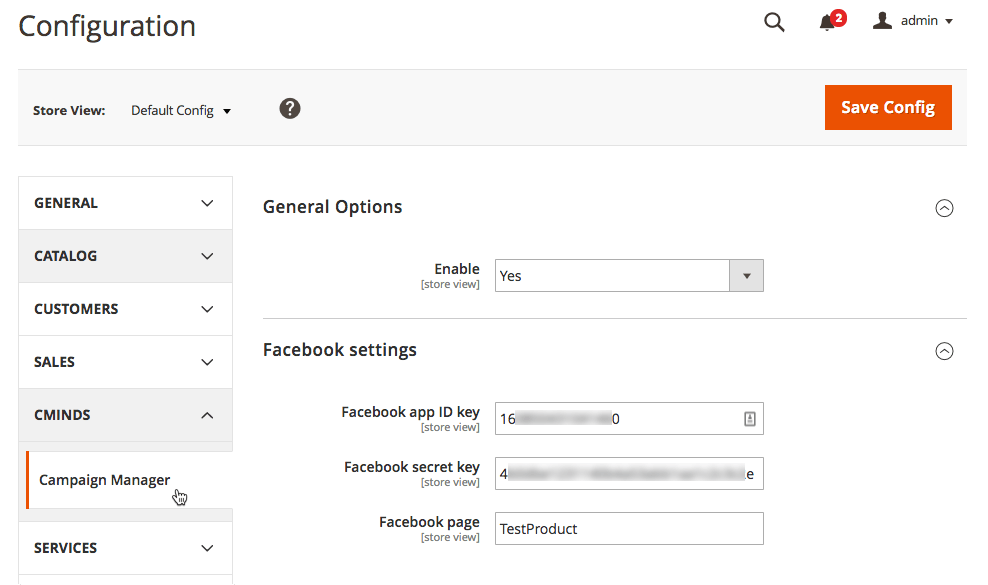
Task: Click the admin user avatar icon
Action: point(882,21)
